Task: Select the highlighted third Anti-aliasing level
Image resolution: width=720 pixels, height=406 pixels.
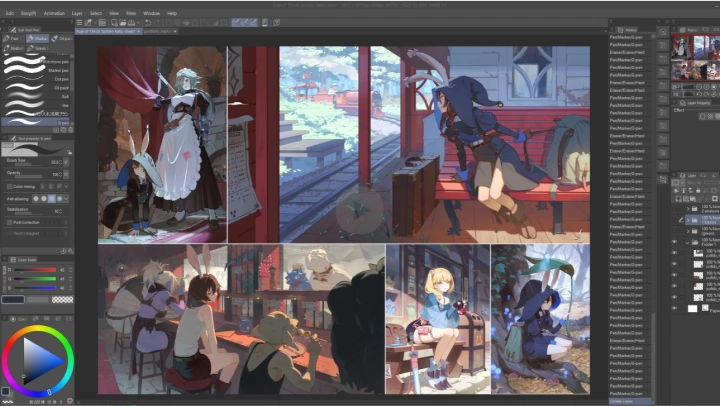Action: point(52,199)
